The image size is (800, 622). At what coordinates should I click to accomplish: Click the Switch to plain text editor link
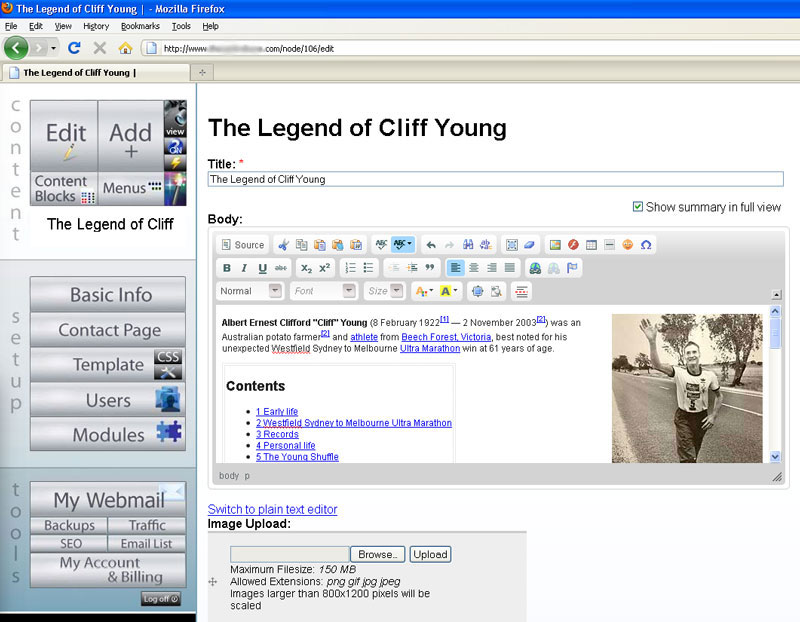point(272,509)
